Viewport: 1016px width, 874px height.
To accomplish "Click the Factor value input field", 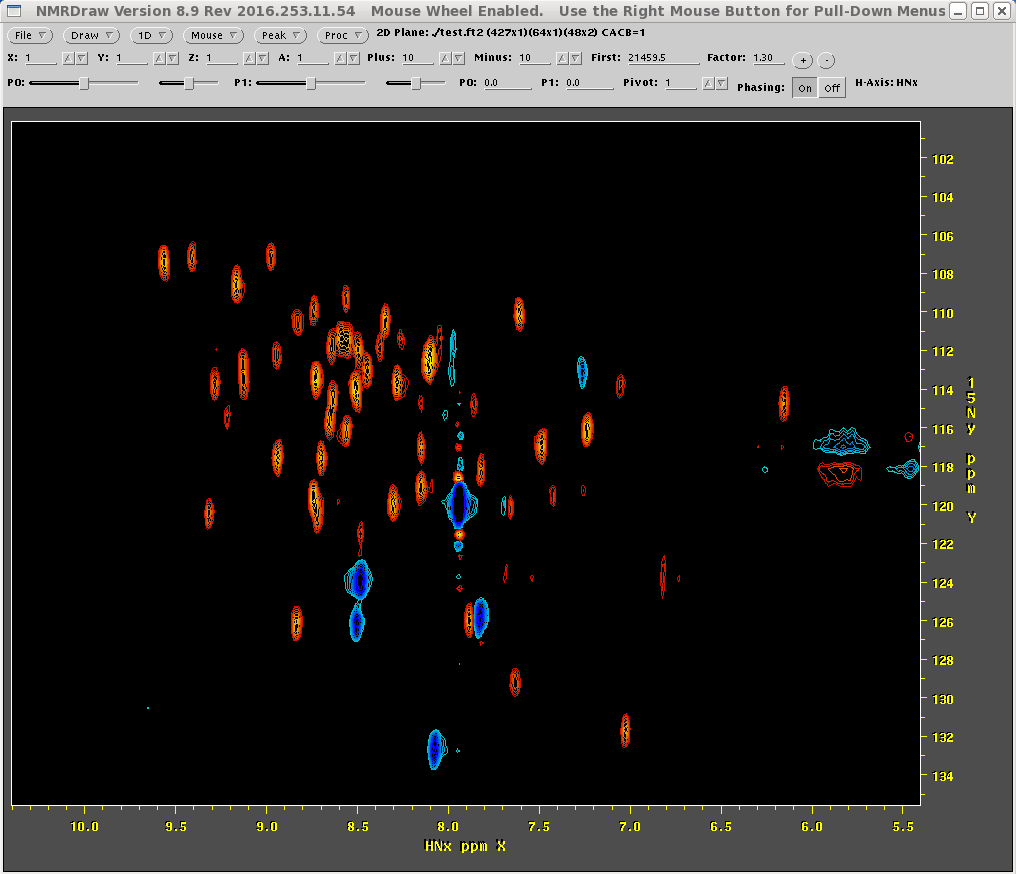I will pos(768,58).
